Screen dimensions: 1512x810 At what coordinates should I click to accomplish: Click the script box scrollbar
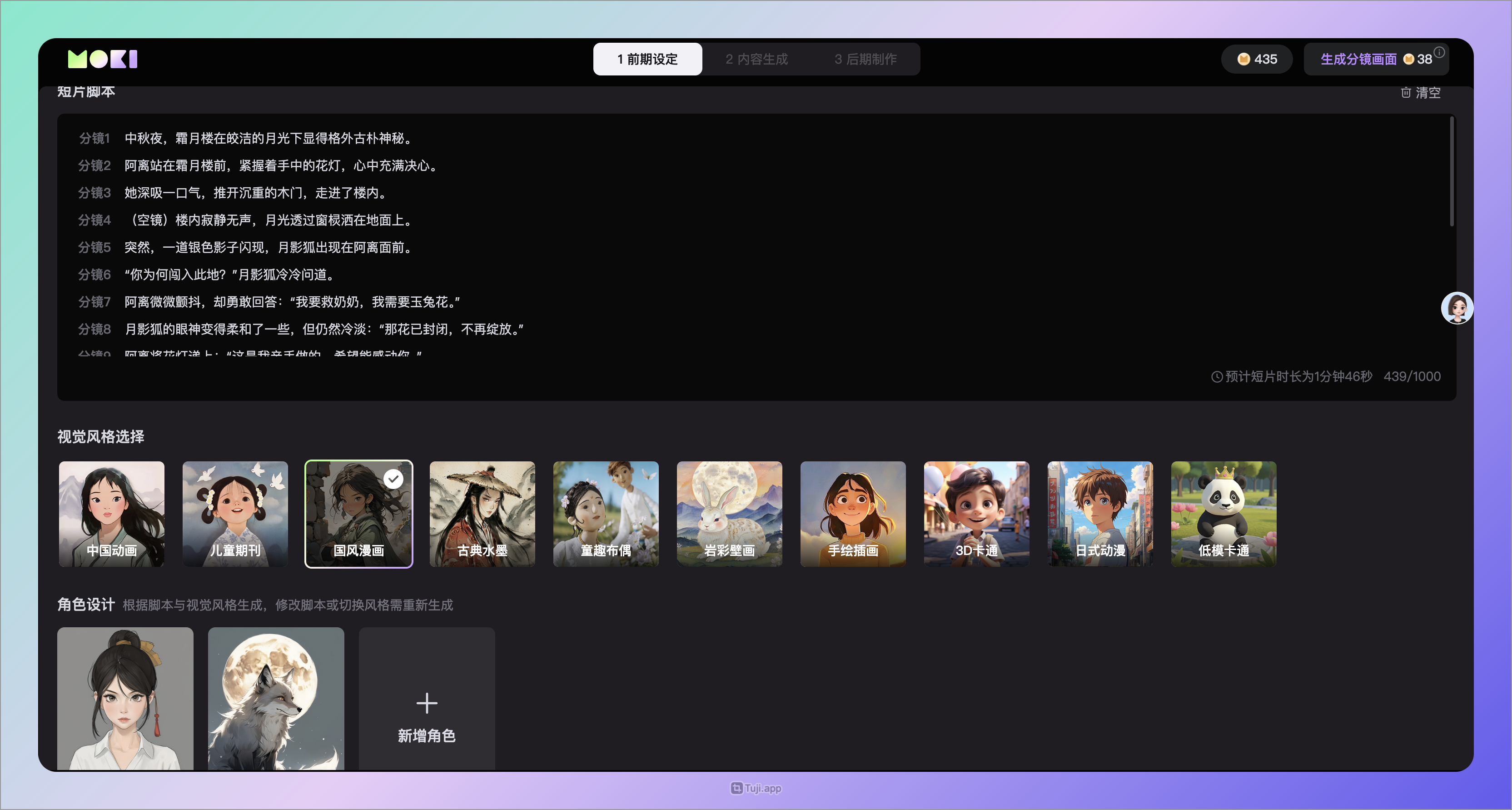click(x=1452, y=171)
